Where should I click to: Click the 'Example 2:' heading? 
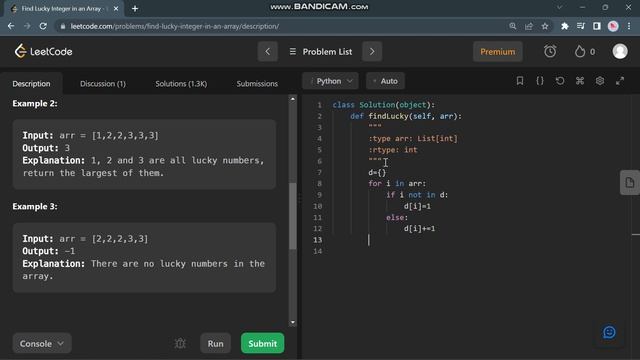coord(35,104)
